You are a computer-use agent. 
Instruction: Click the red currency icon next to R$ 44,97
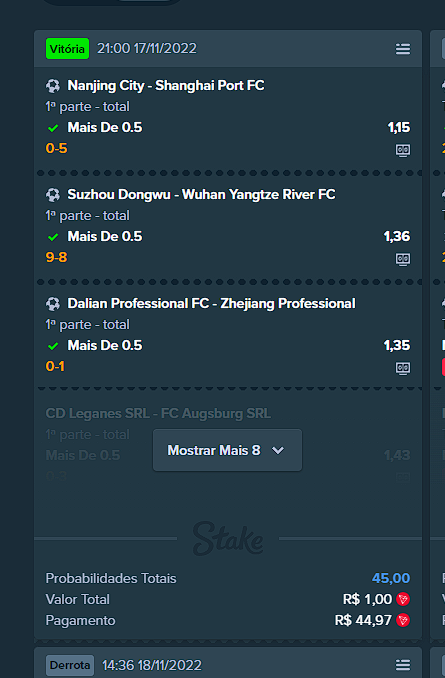[x=403, y=620]
